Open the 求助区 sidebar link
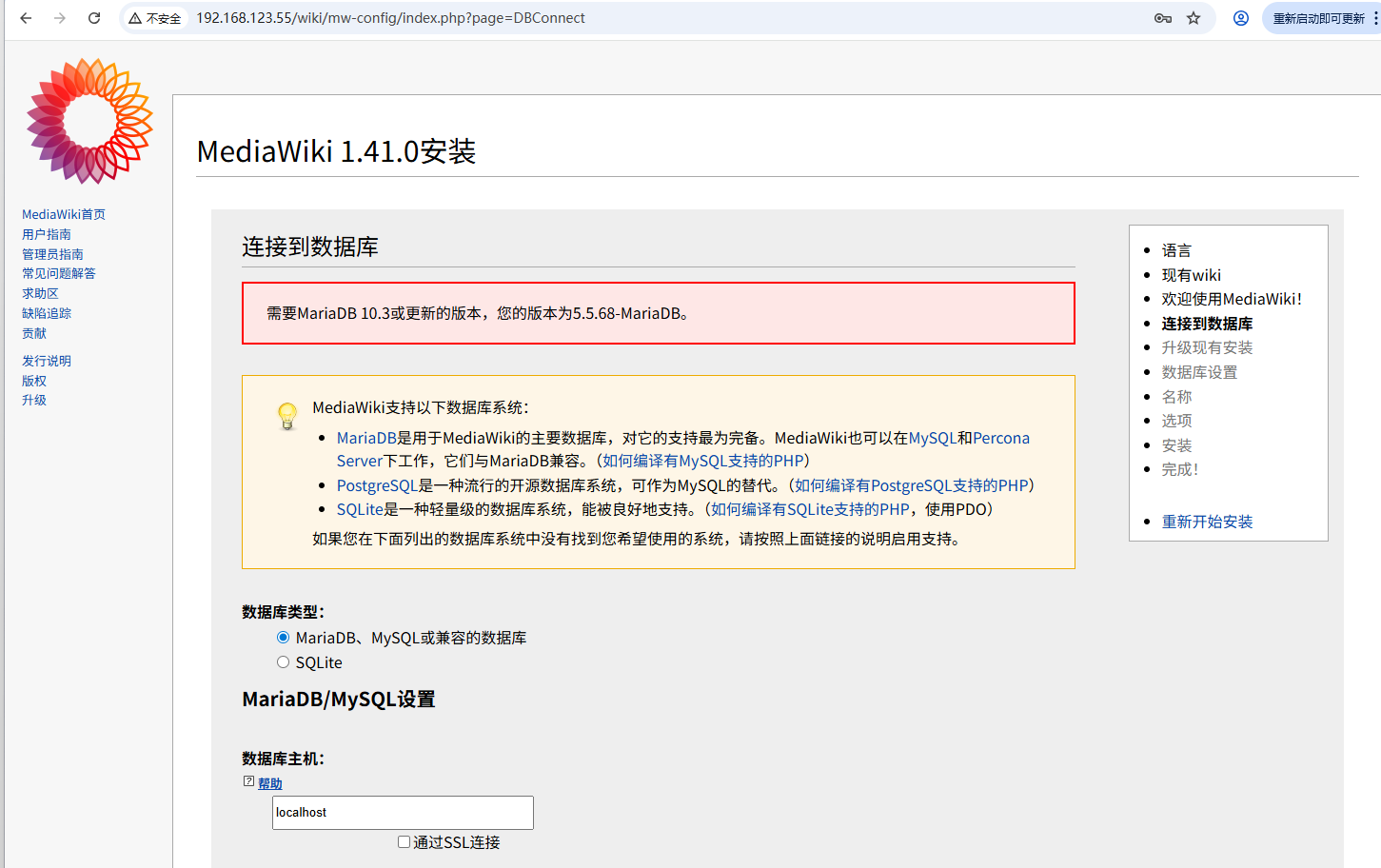The height and width of the screenshot is (868, 1381). pos(40,293)
